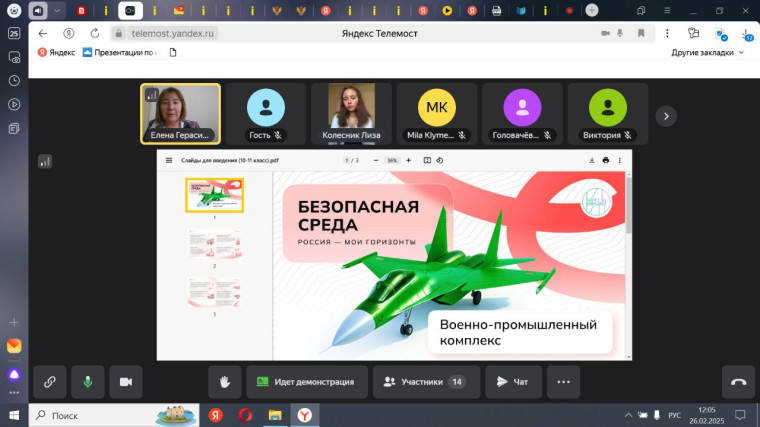Open site lock security info
This screenshot has height=427, width=760.
pyautogui.click(x=118, y=33)
